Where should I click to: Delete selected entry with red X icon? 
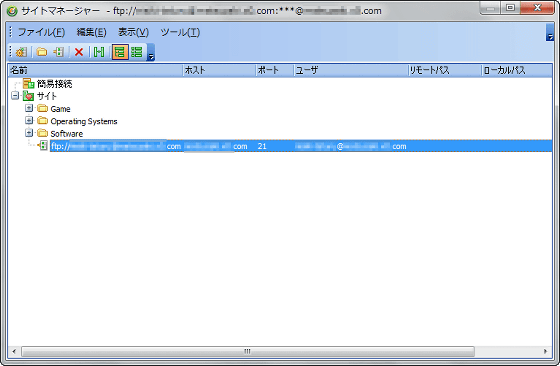(79, 52)
